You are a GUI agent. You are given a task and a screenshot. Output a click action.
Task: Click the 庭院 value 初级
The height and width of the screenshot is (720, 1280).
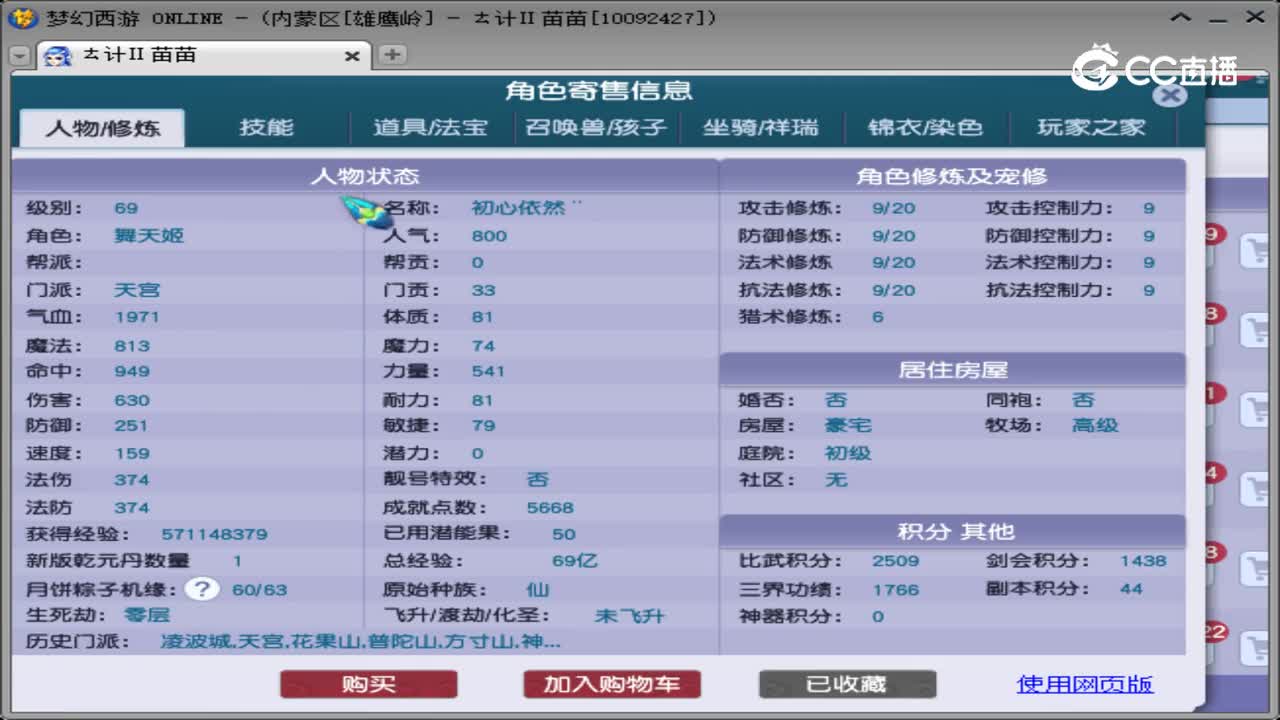tap(848, 453)
